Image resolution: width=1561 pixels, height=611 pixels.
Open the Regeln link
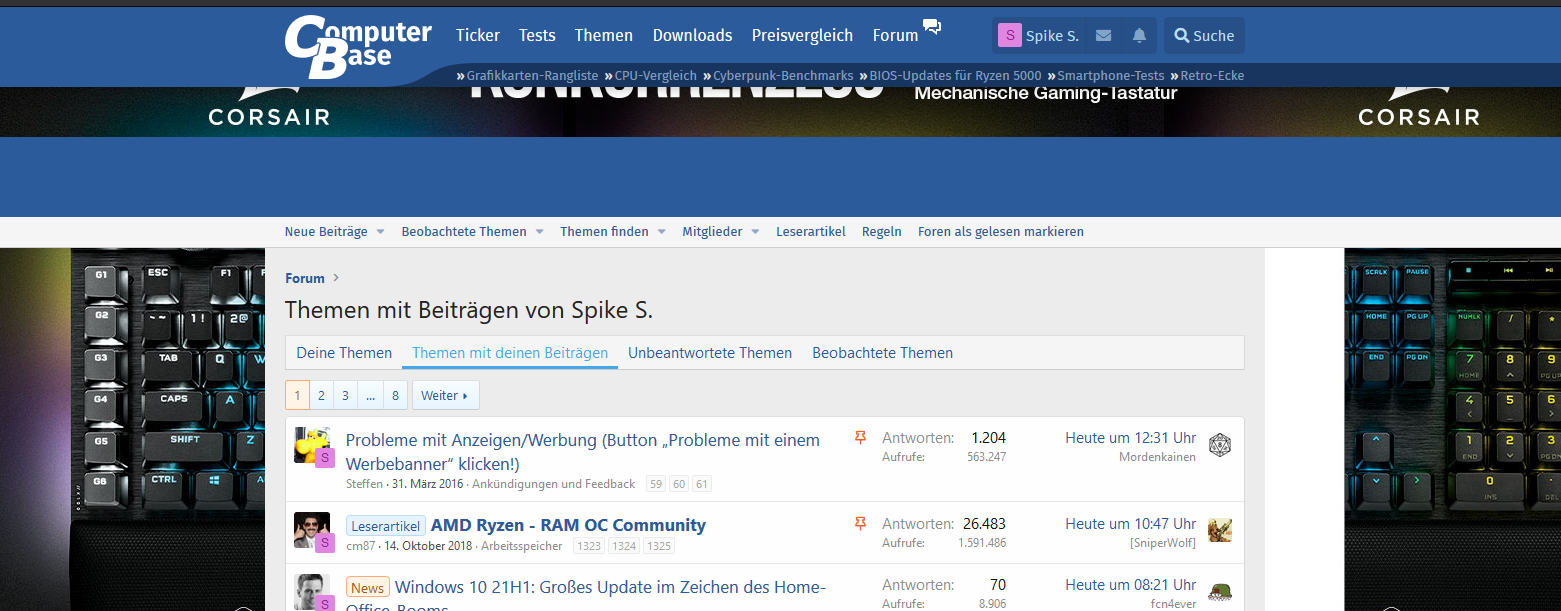(x=880, y=232)
